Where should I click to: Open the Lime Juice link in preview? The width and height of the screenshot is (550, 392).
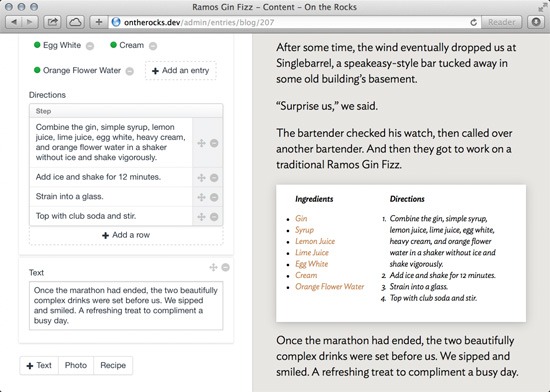point(312,253)
